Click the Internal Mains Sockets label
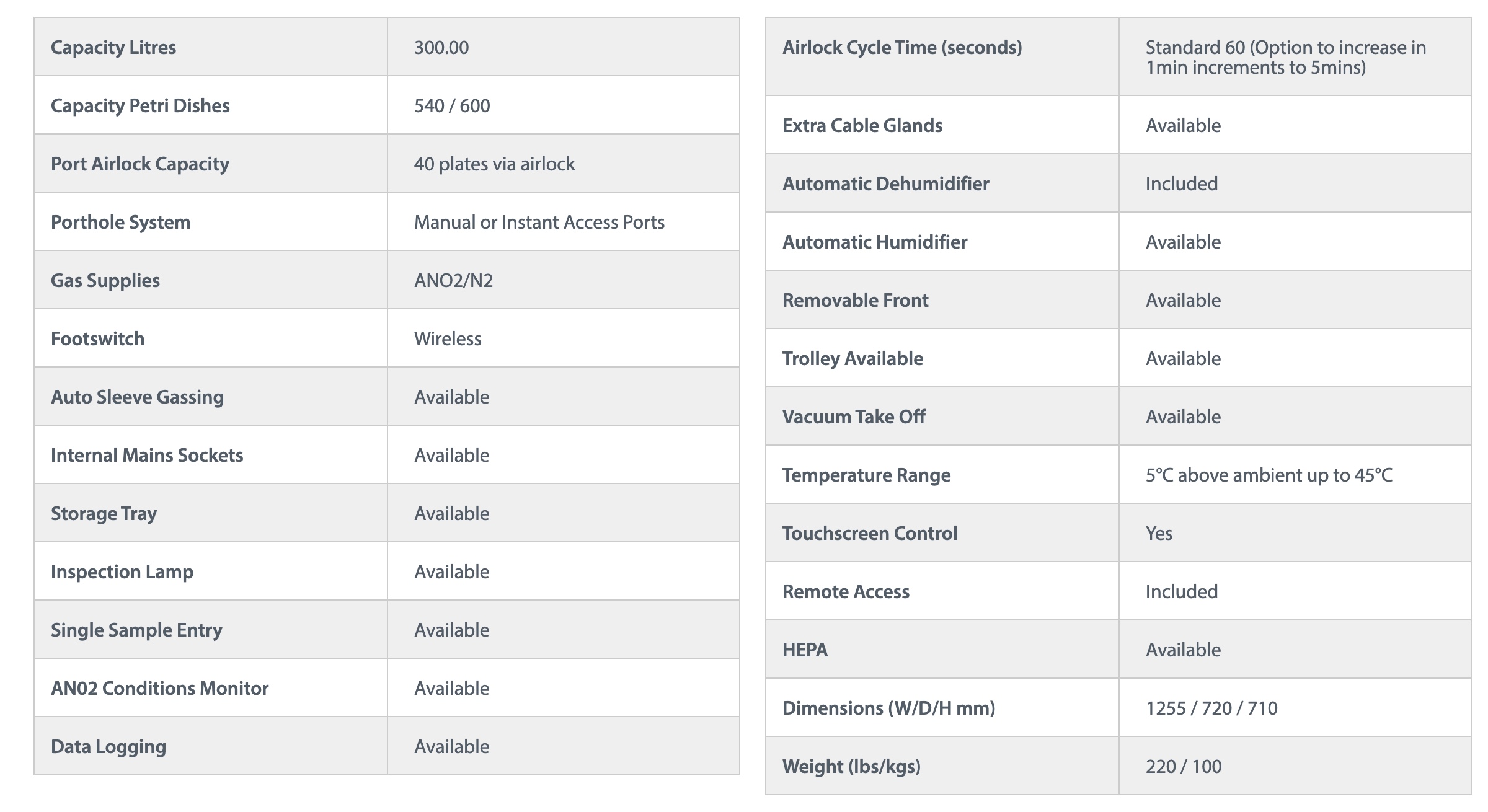1488x812 pixels. tap(147, 456)
